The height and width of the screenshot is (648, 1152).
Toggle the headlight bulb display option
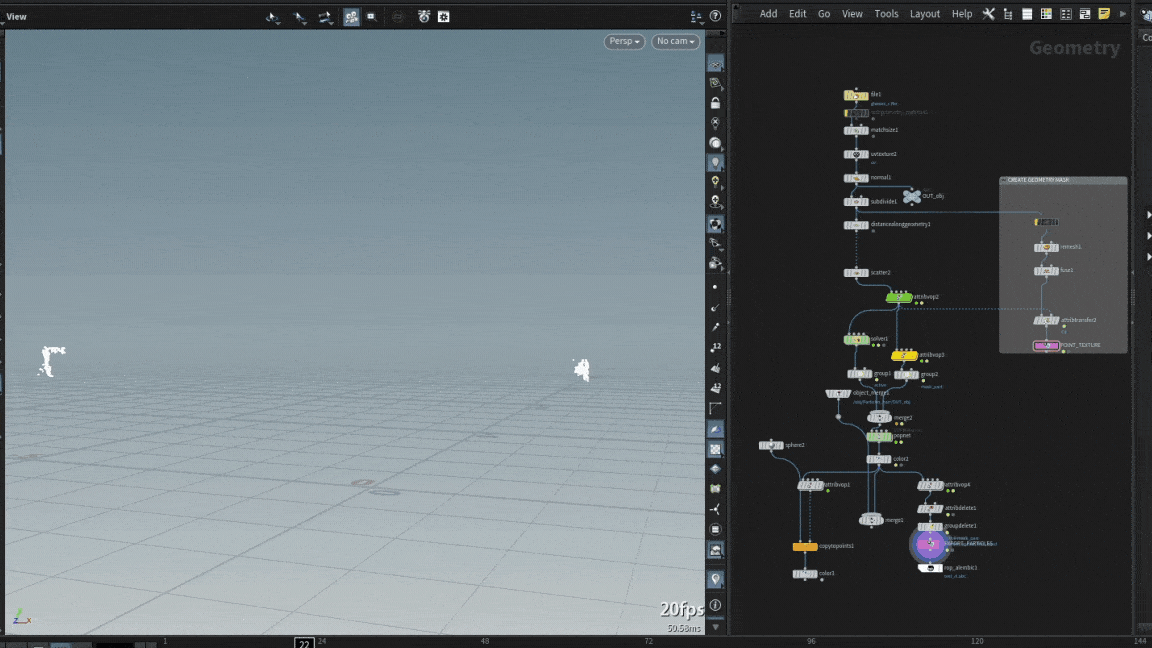click(715, 162)
